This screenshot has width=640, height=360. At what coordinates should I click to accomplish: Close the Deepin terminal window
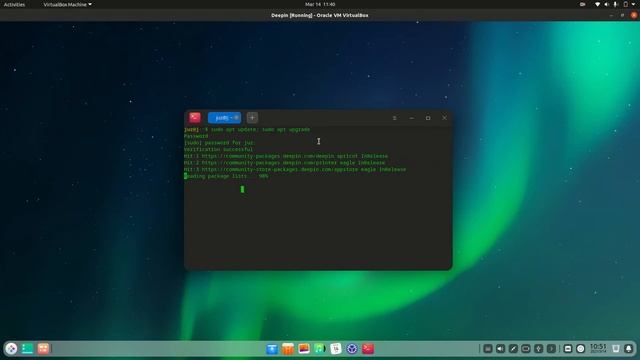[444, 118]
